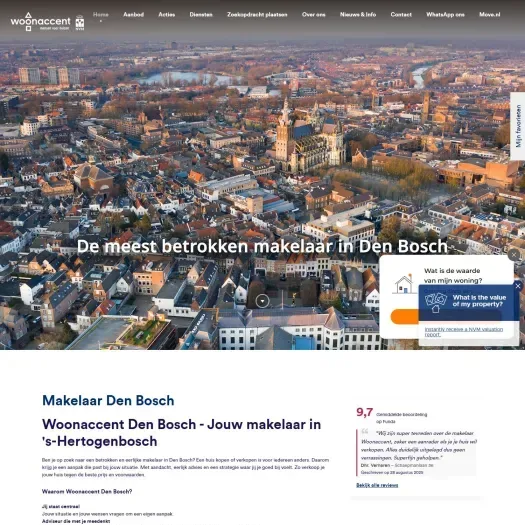Image resolution: width=525 pixels, height=525 pixels.
Task: Go to Zoekopdracht plaatsen
Action: coord(257,14)
